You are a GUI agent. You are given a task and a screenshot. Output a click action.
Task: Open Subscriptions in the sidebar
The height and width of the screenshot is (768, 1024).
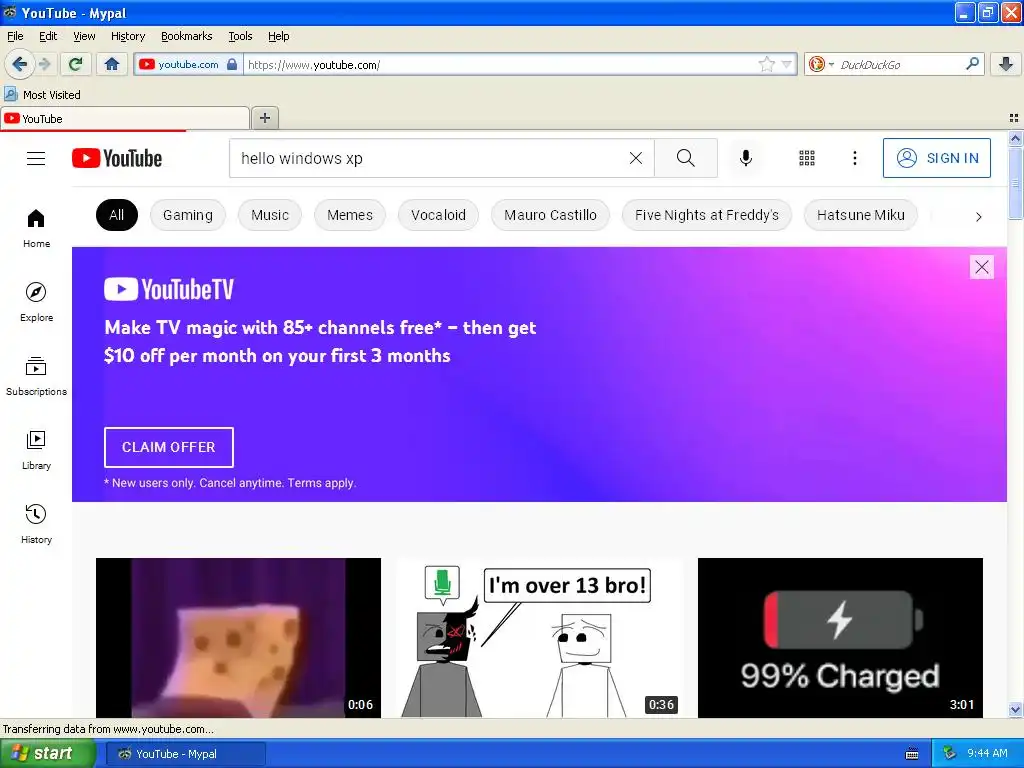(36, 376)
